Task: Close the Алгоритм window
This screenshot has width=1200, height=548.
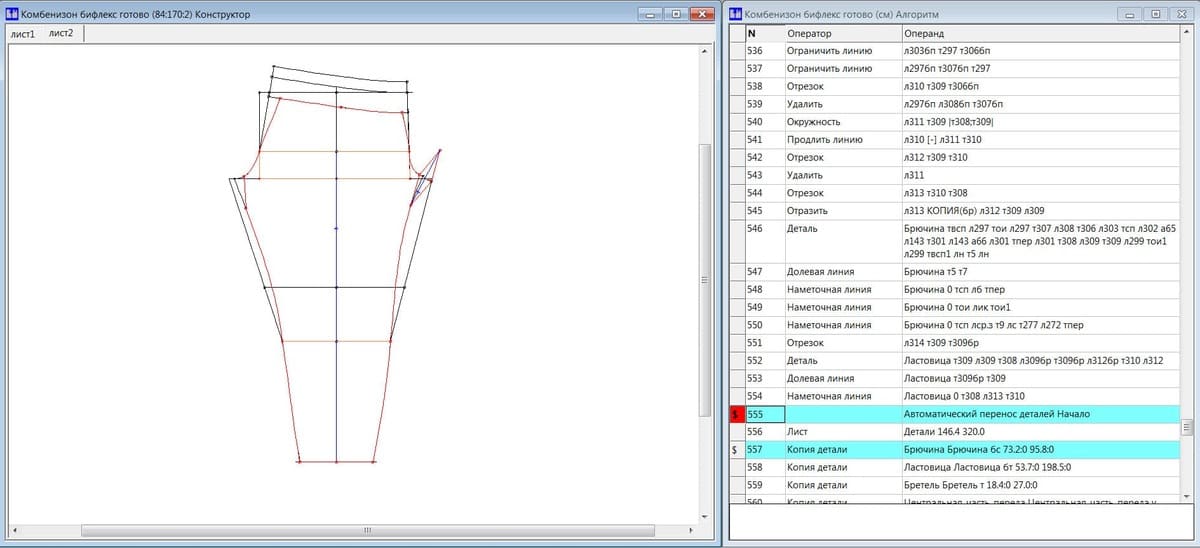Action: pyautogui.click(x=1183, y=14)
